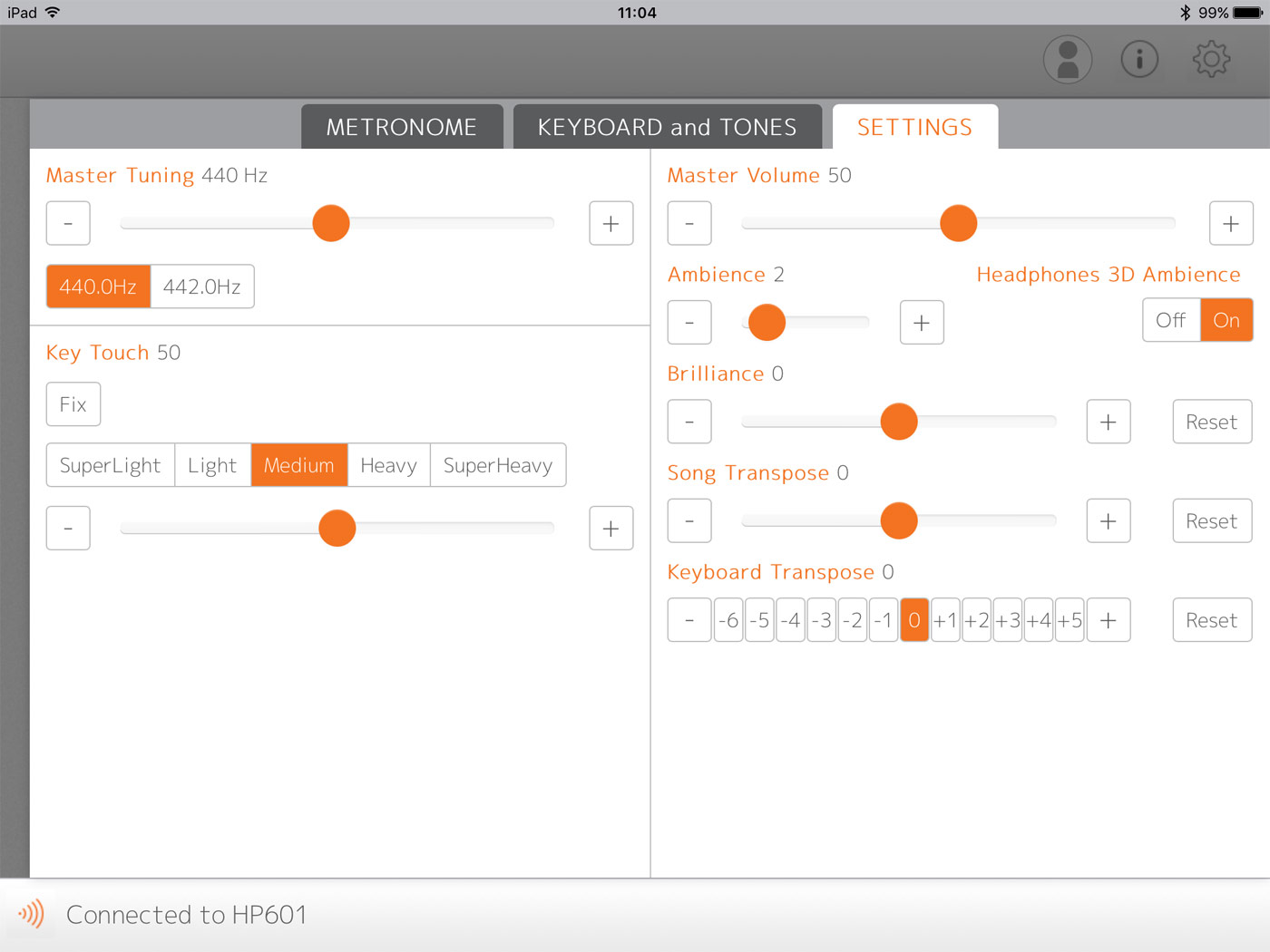Decrease Ambience with minus button
The width and height of the screenshot is (1270, 952).
pos(689,322)
